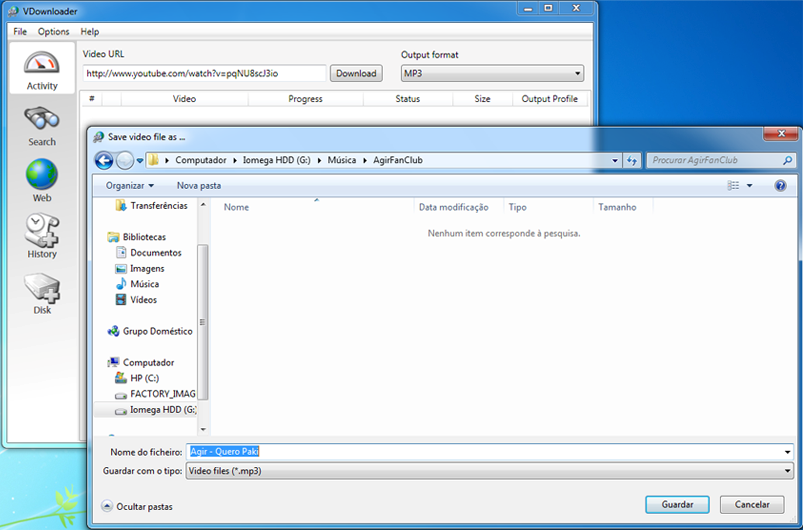Open the Documentos library
804x530 pixels.
click(149, 253)
